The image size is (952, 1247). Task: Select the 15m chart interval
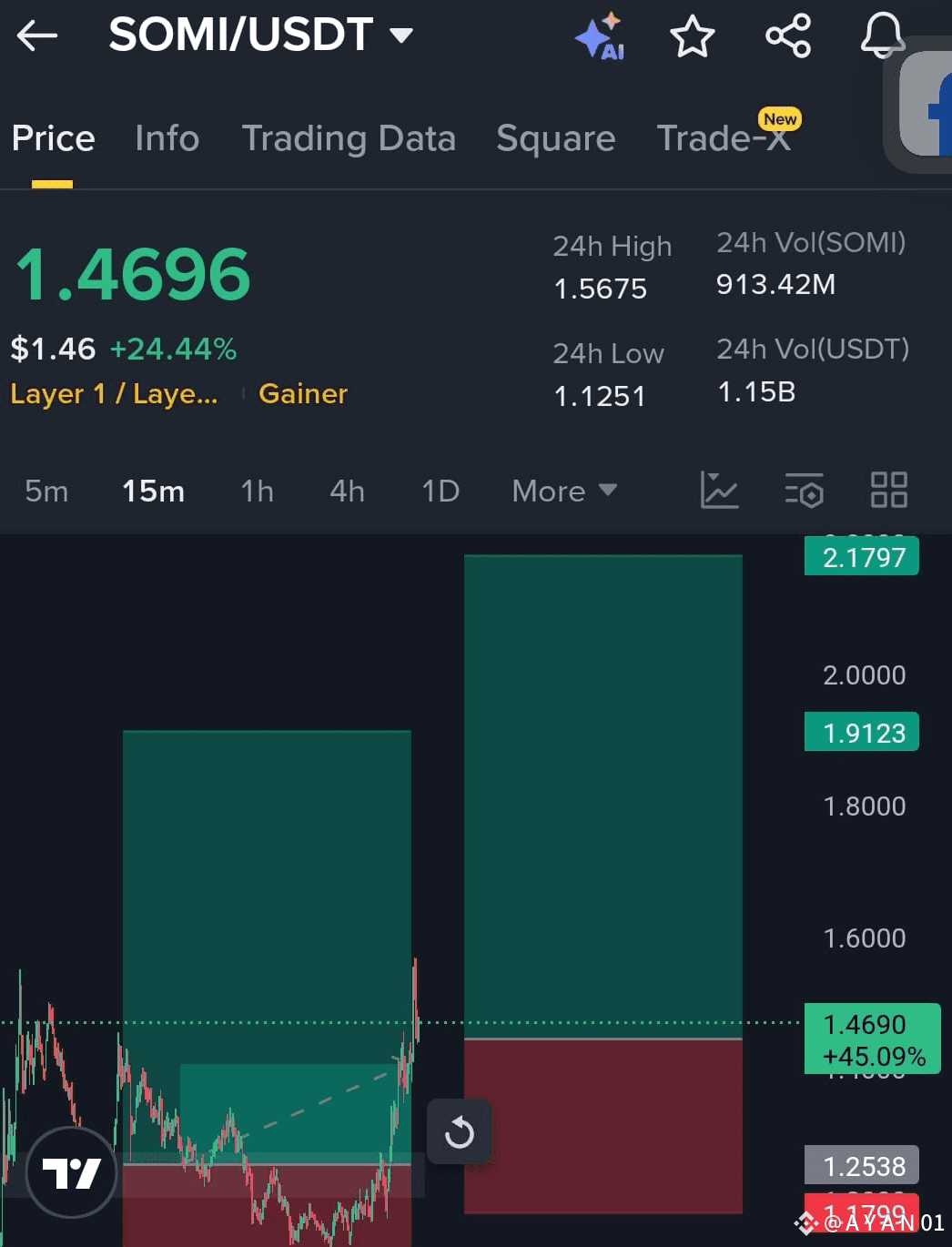point(153,492)
